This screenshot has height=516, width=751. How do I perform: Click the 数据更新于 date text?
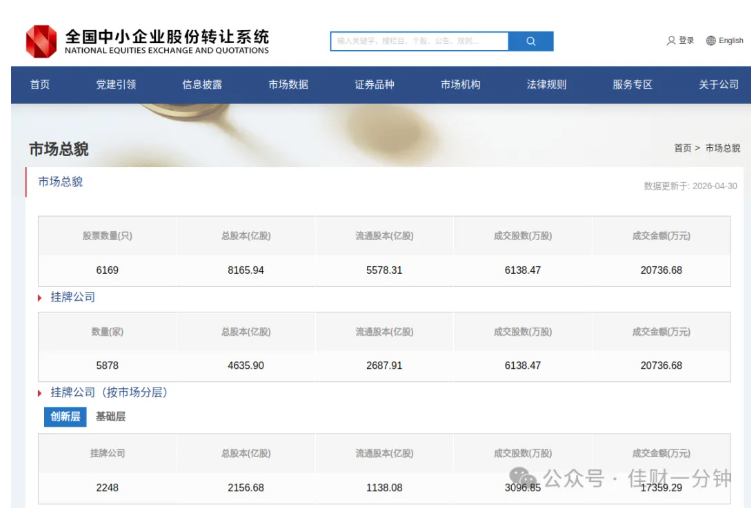[x=690, y=186]
